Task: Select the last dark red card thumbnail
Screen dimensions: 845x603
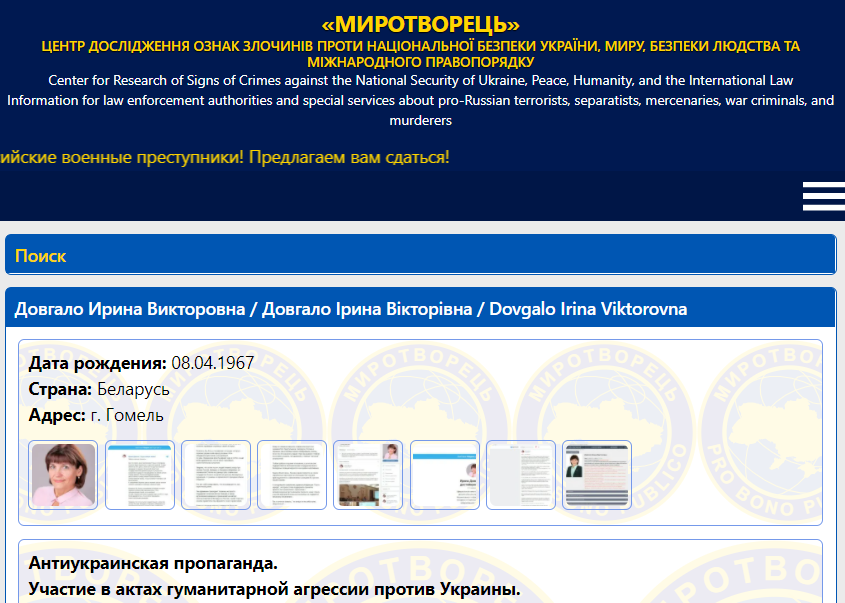Action: point(597,475)
